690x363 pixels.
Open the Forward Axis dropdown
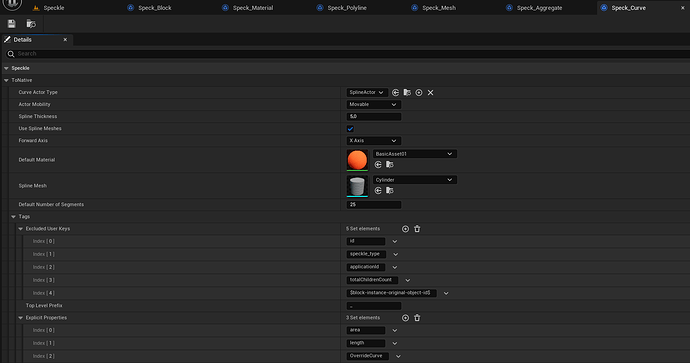(374, 141)
